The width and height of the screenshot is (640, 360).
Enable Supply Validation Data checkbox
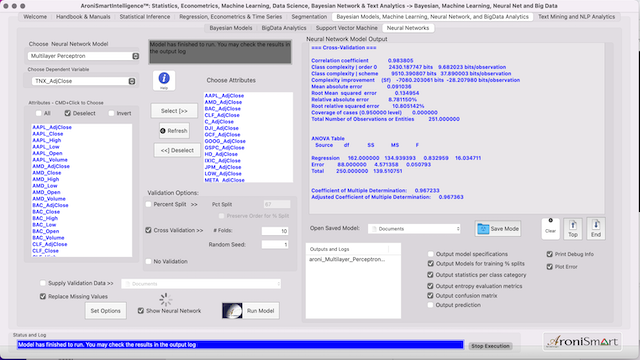tap(43, 283)
